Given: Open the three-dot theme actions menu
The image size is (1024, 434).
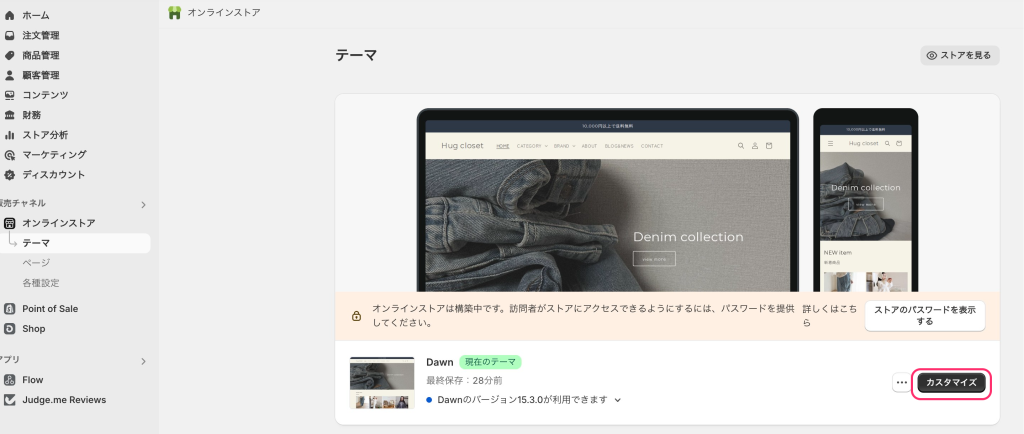Looking at the screenshot, I should (x=901, y=383).
